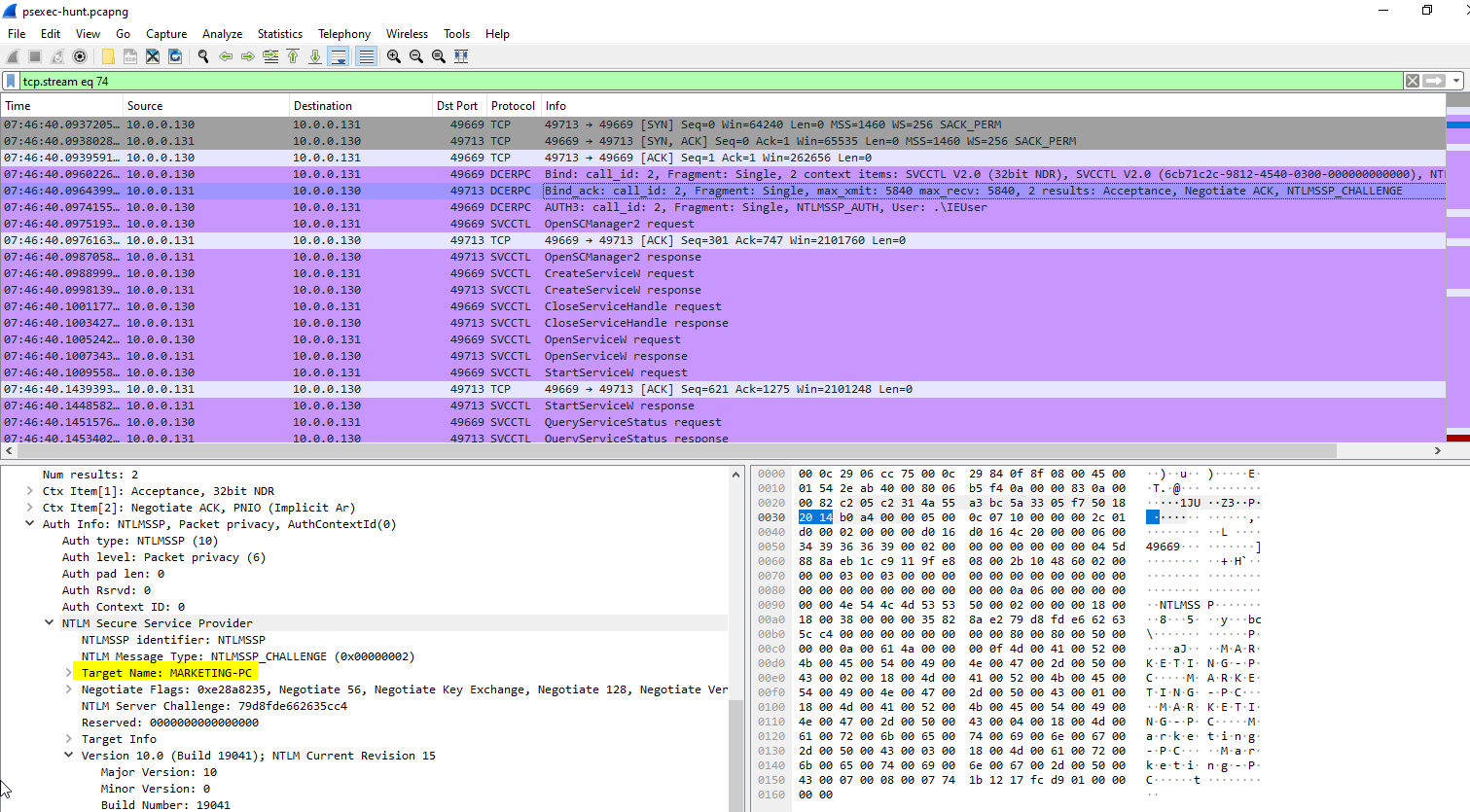Sort by the Protocol column header
The height and width of the screenshot is (812, 1470).
514,106
